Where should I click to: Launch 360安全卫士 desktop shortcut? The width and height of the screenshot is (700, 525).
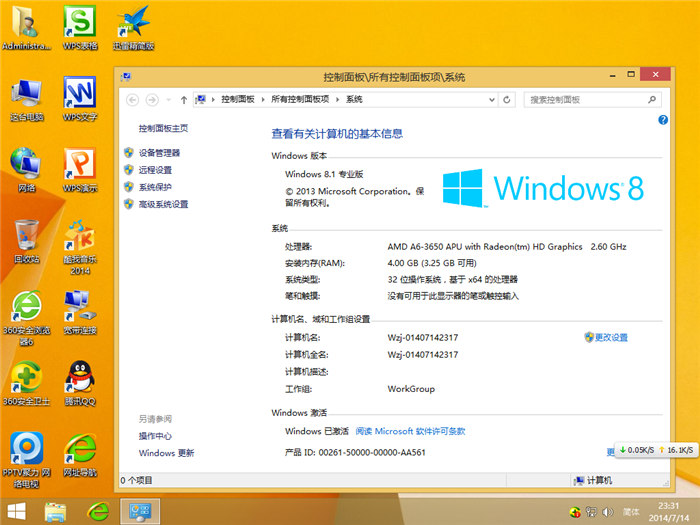click(x=26, y=383)
